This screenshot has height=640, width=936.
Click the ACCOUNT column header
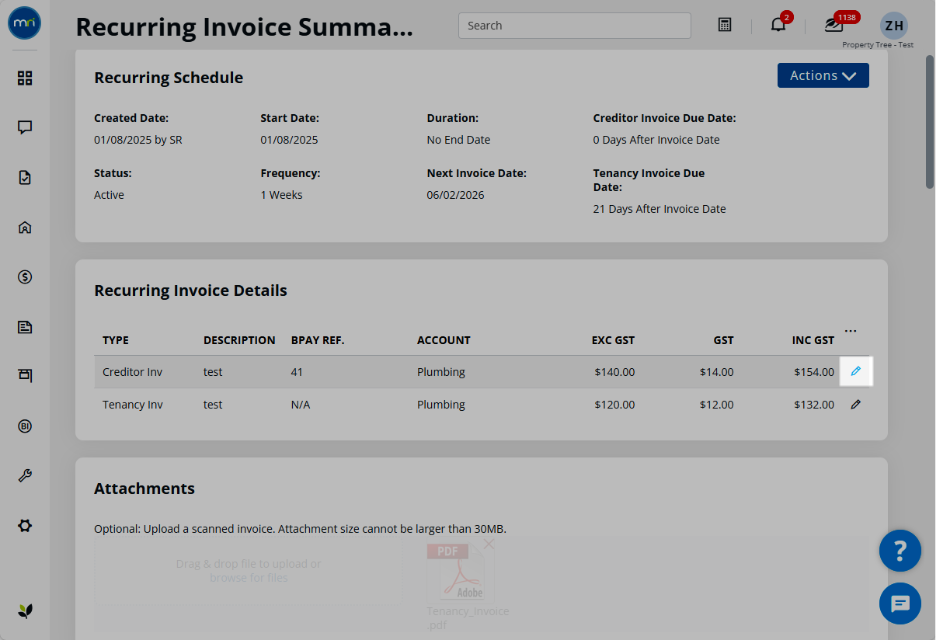click(444, 340)
